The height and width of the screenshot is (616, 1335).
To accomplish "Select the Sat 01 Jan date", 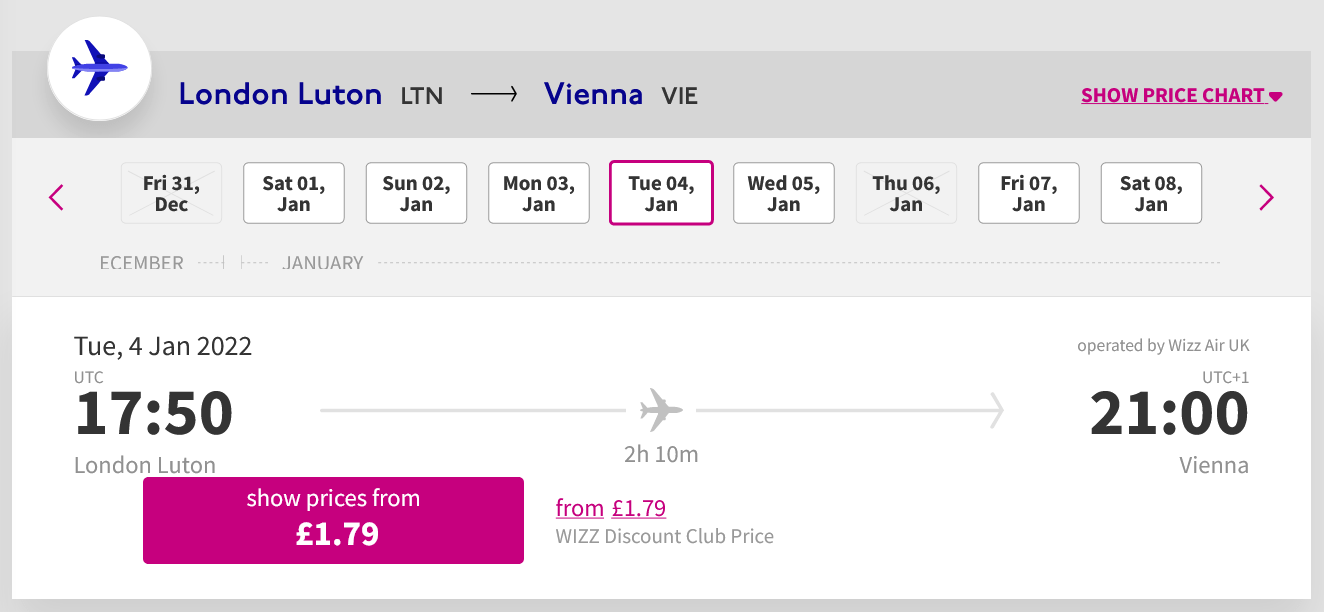I will 293,192.
